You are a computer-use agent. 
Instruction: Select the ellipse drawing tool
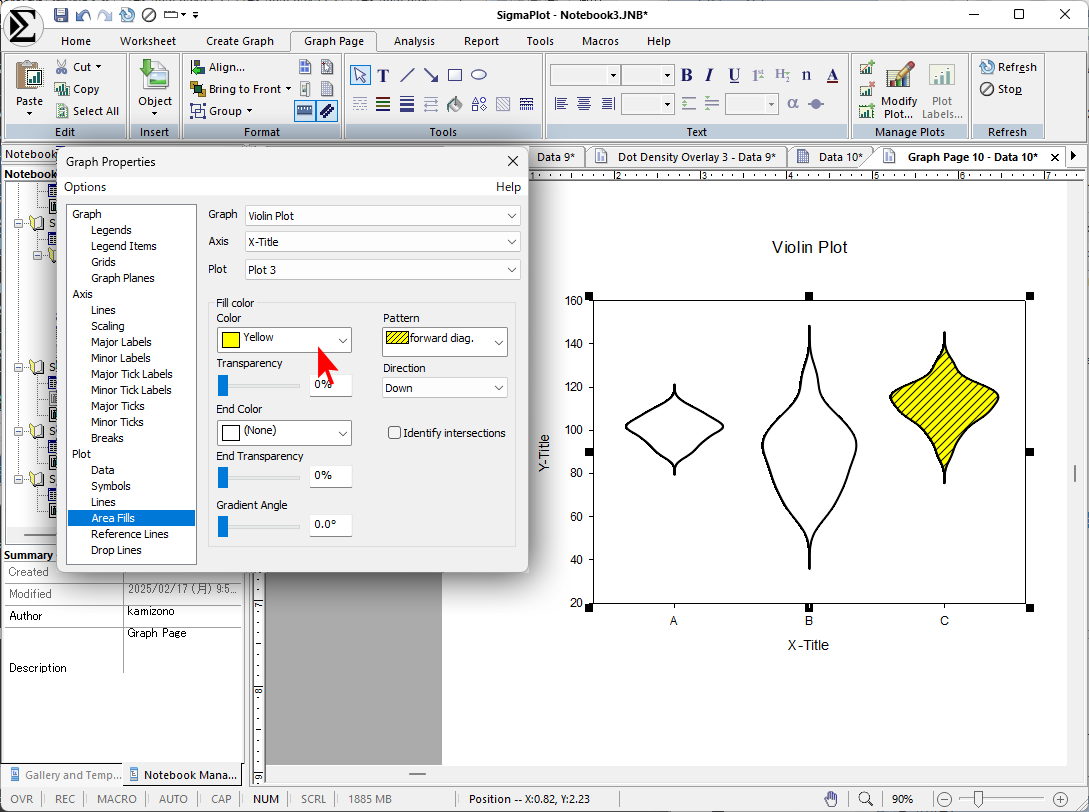(x=479, y=76)
